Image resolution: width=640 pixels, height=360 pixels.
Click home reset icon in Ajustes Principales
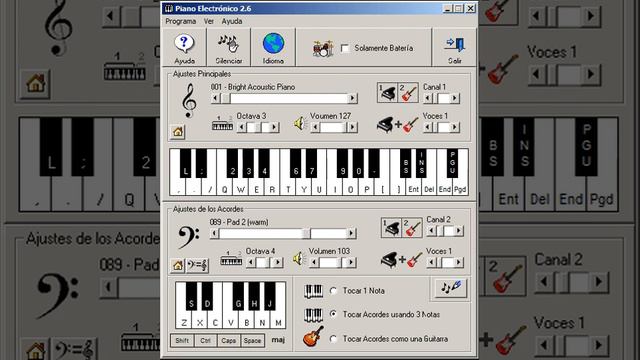point(178,132)
